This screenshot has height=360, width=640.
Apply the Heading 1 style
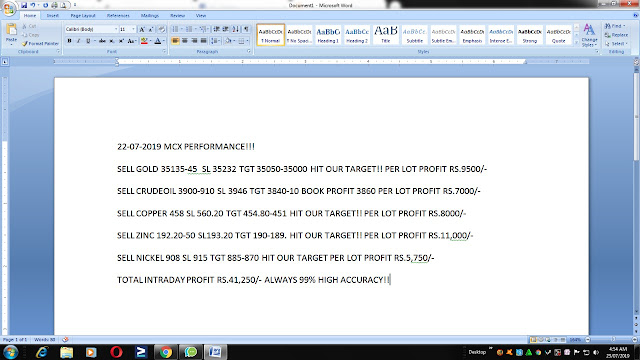328,35
